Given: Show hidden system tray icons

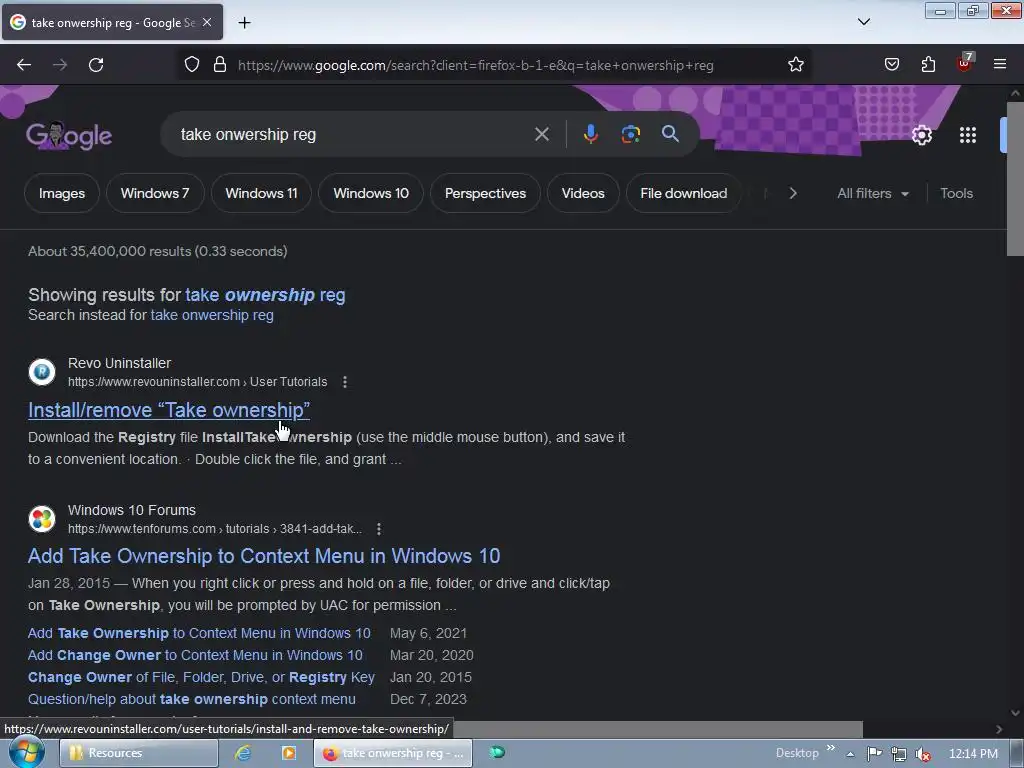Looking at the screenshot, I should [850, 754].
